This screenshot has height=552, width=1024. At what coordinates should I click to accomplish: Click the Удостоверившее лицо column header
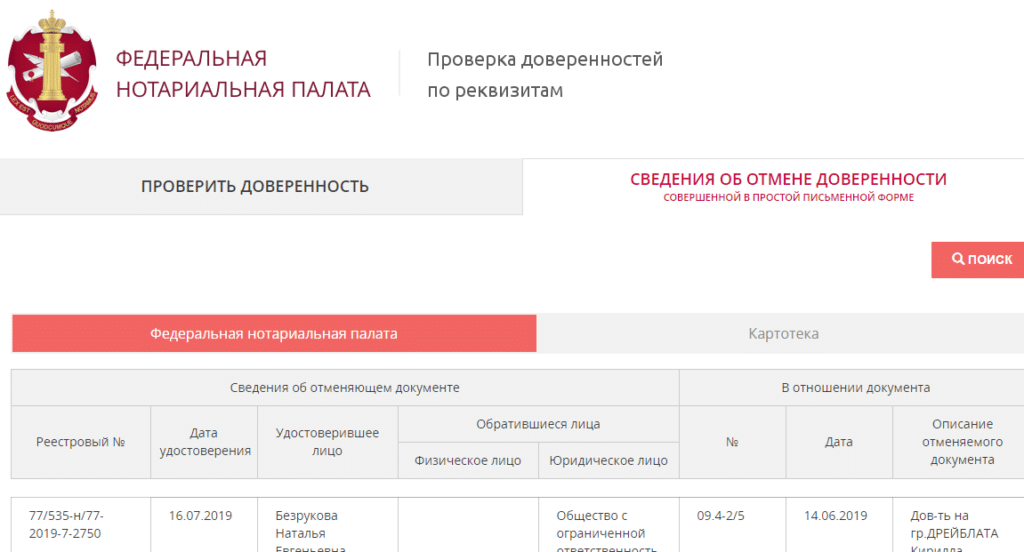click(327, 442)
